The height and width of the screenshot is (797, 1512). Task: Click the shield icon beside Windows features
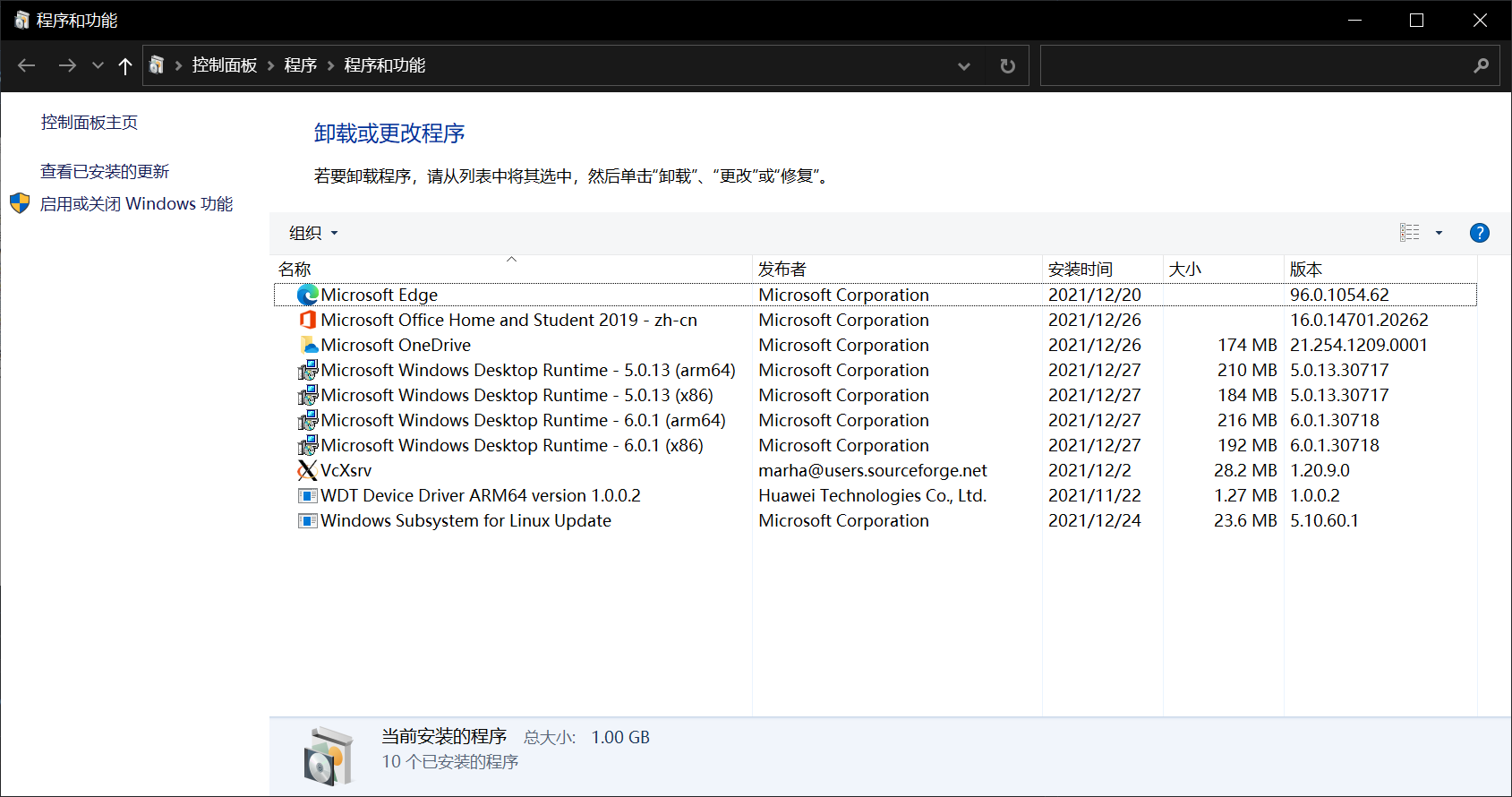pos(20,203)
